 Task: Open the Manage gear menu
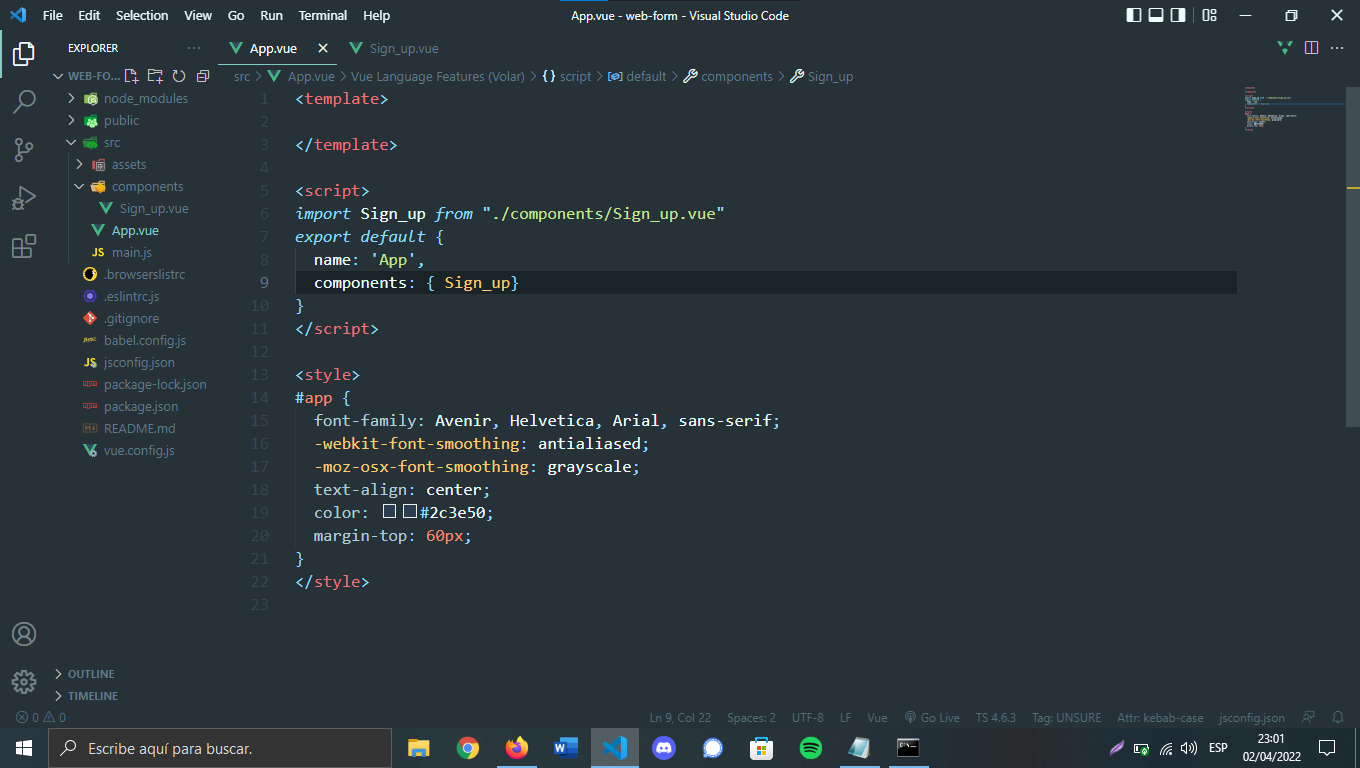24,682
